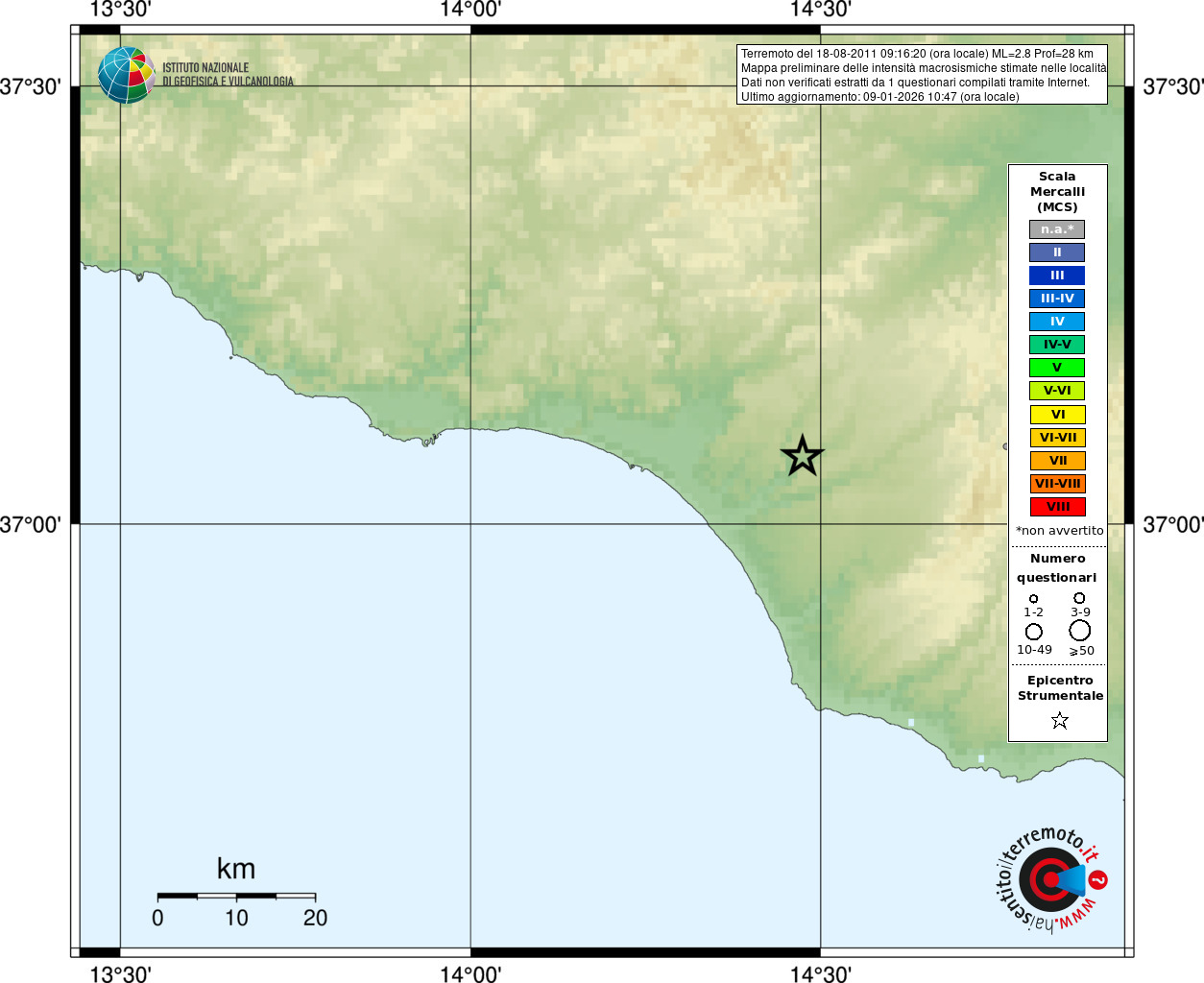Click the III-IV legend swatch
This screenshot has width=1204, height=983.
click(x=1057, y=299)
